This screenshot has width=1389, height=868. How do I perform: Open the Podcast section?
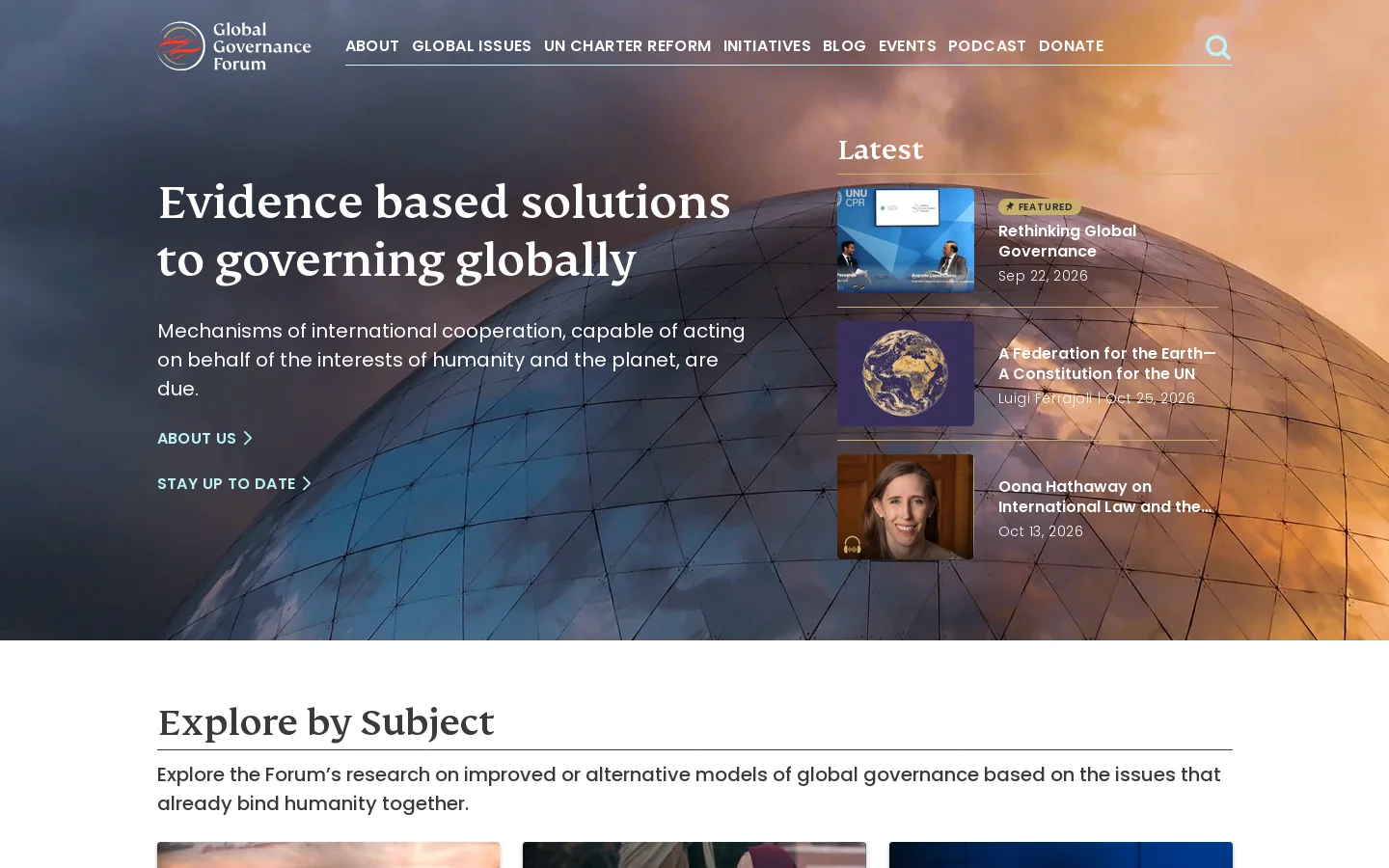pos(987,45)
